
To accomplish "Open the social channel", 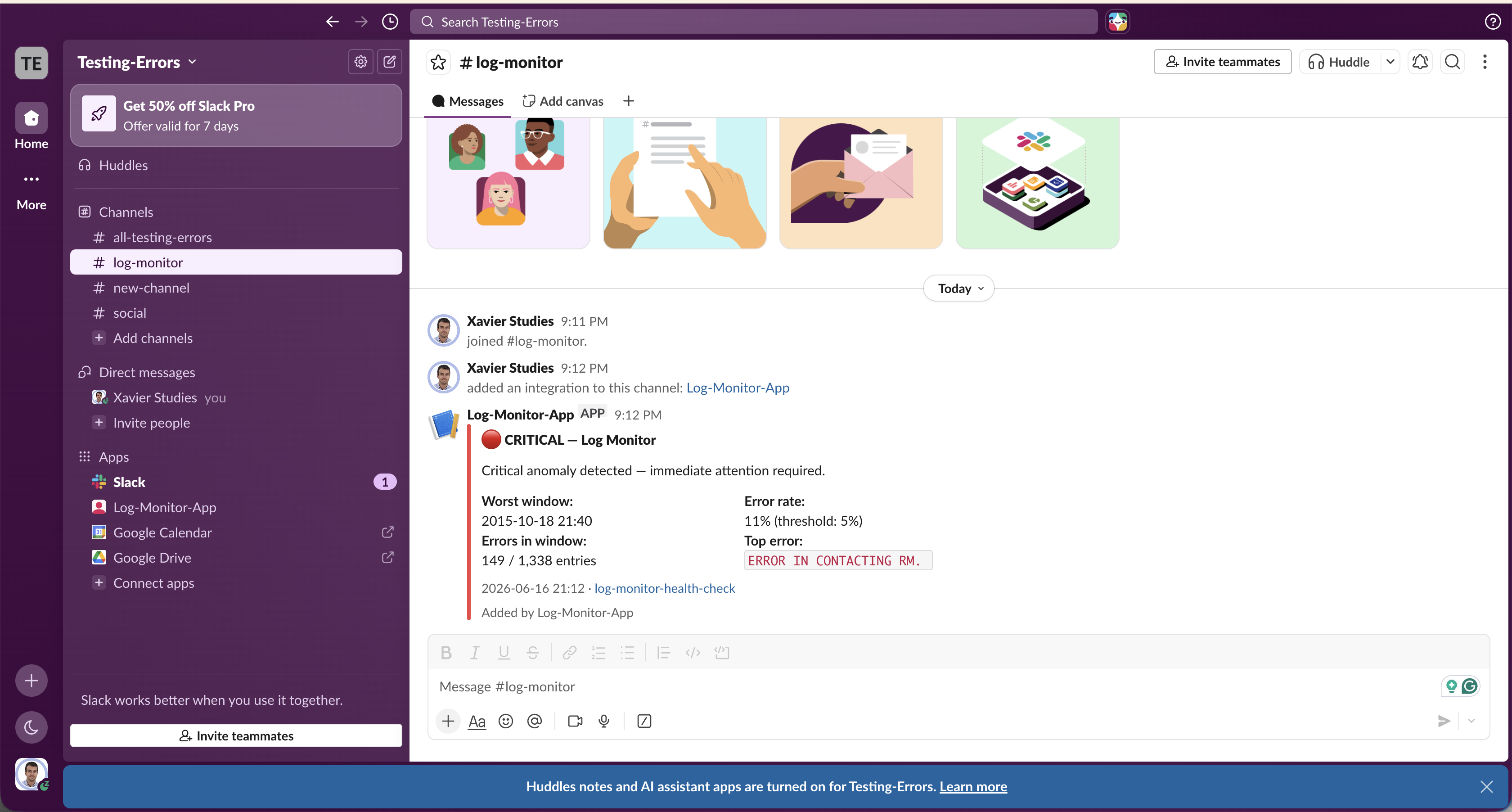I will coord(236,313).
